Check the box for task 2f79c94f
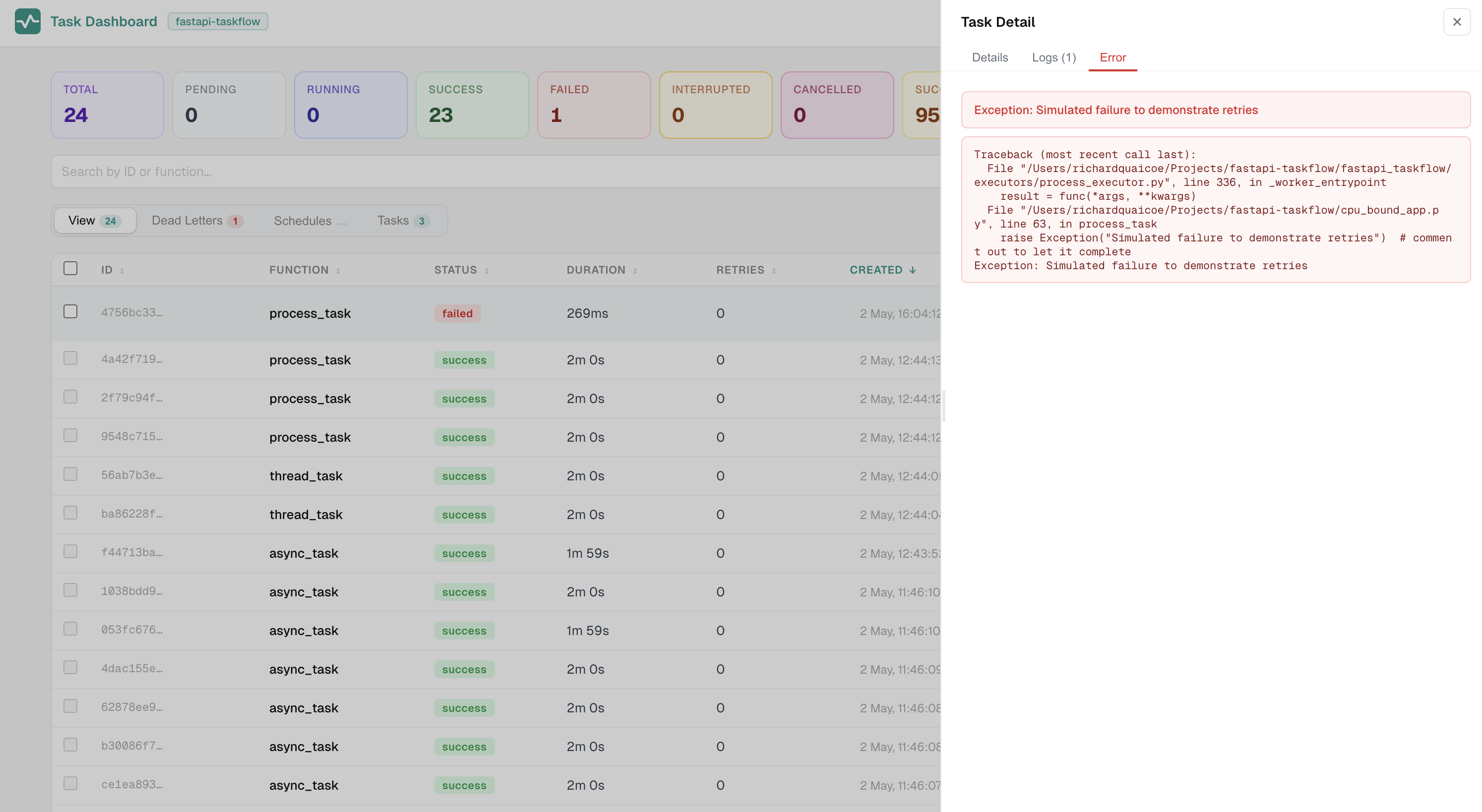This screenshot has height=812, width=1482. (70, 397)
